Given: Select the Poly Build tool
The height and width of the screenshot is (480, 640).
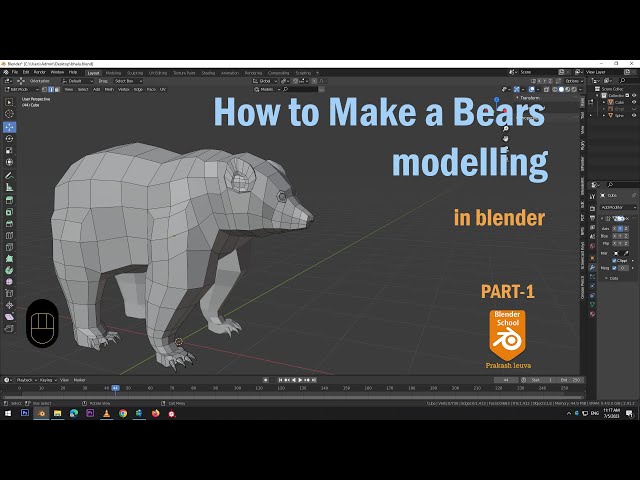Looking at the screenshot, I should click(9, 258).
